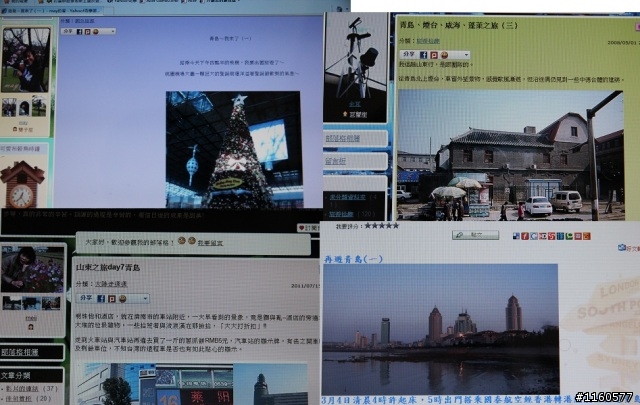The image size is (640, 405).
Task: Click Google G icon in share icon row
Action: 534,236
